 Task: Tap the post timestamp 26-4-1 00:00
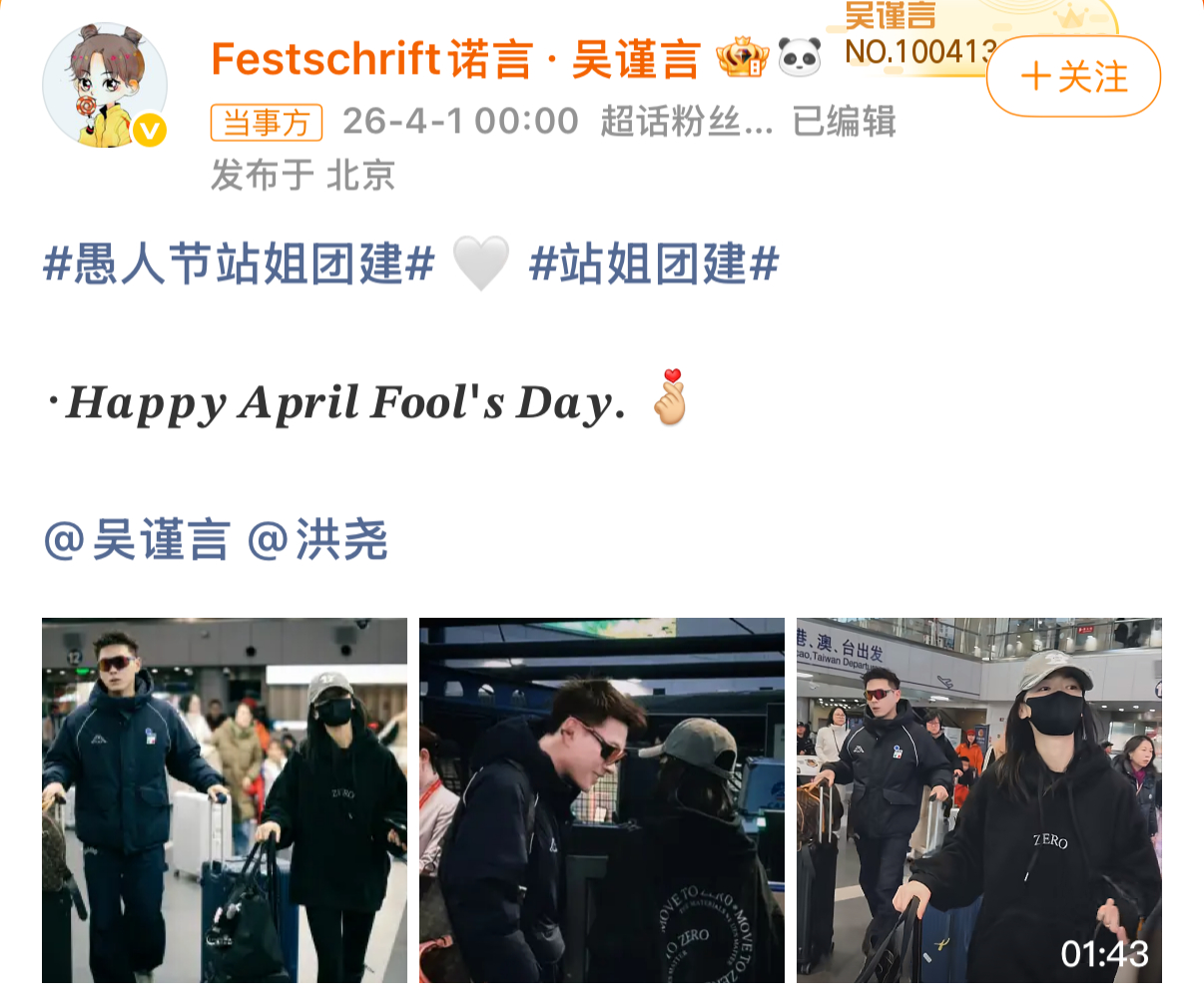pyautogui.click(x=460, y=122)
